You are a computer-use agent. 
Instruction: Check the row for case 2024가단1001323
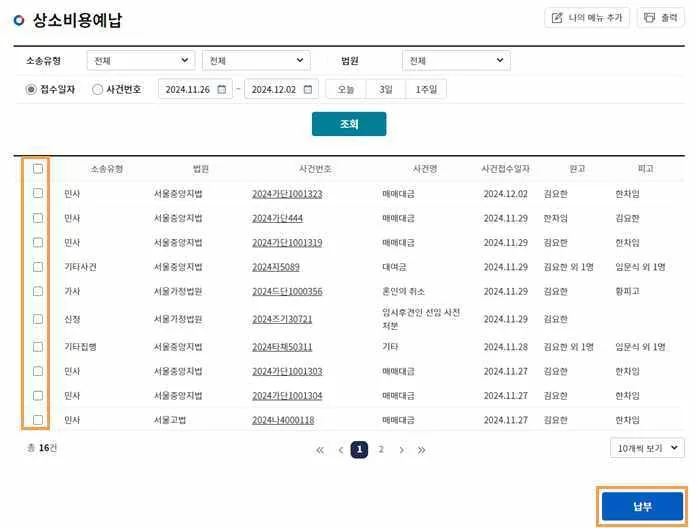[x=38, y=193]
